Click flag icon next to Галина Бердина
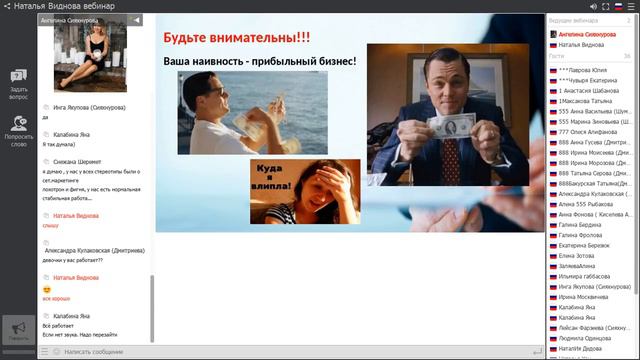Screen dimensions: 640x360 pyautogui.click(x=553, y=225)
